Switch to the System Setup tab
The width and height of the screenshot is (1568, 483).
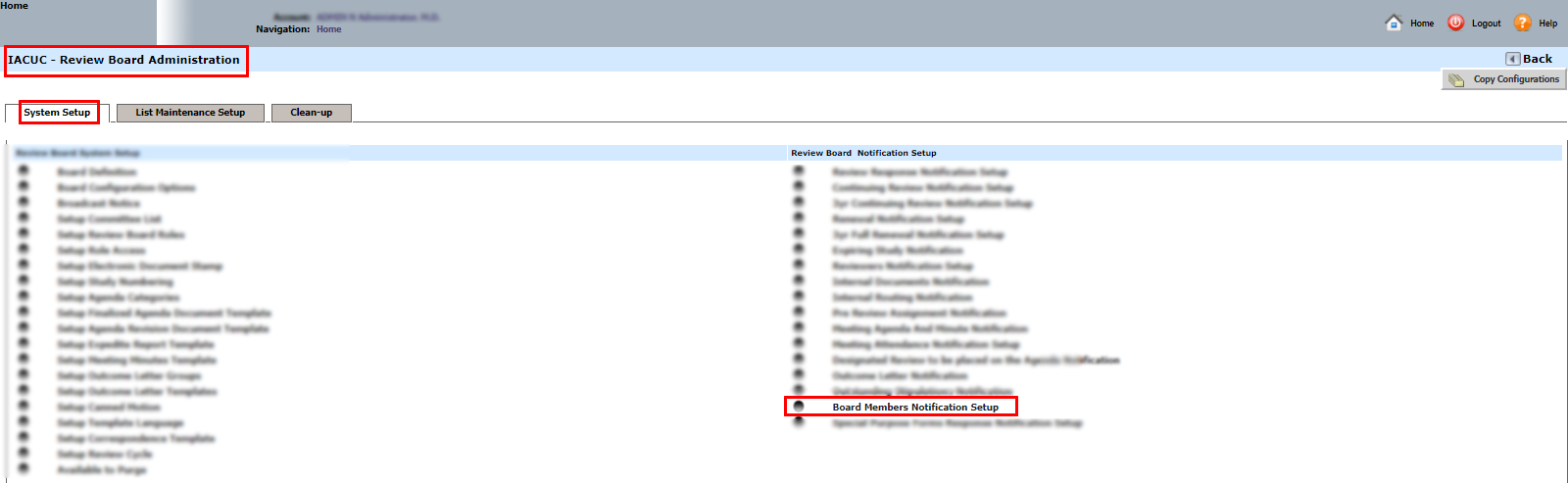(57, 113)
